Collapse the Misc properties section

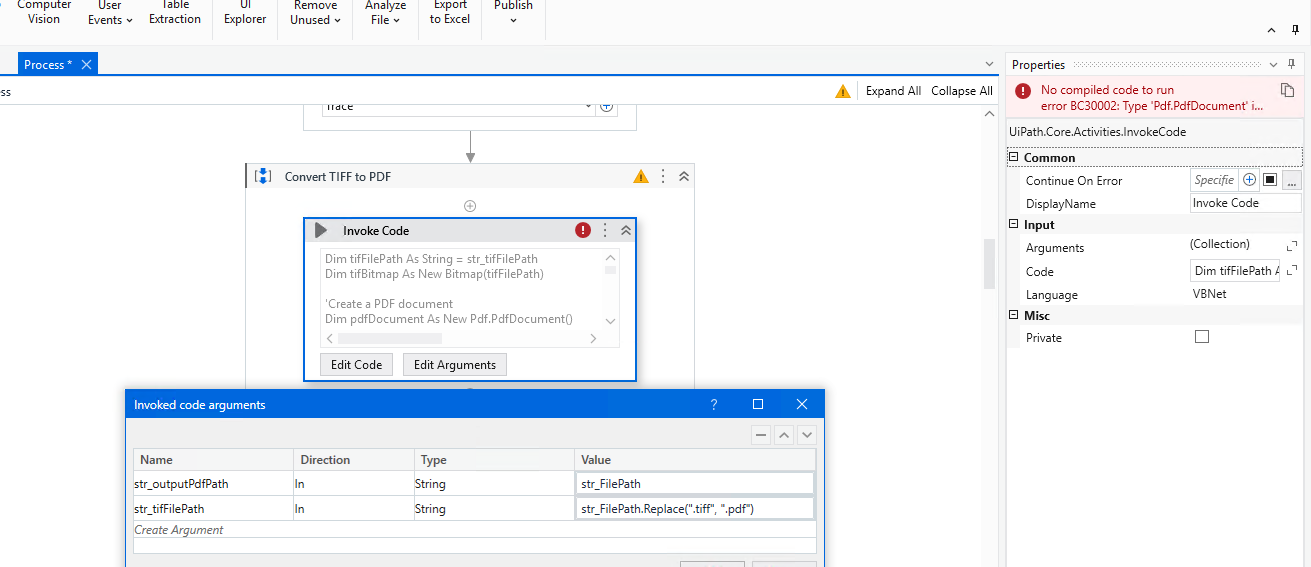[1014, 315]
